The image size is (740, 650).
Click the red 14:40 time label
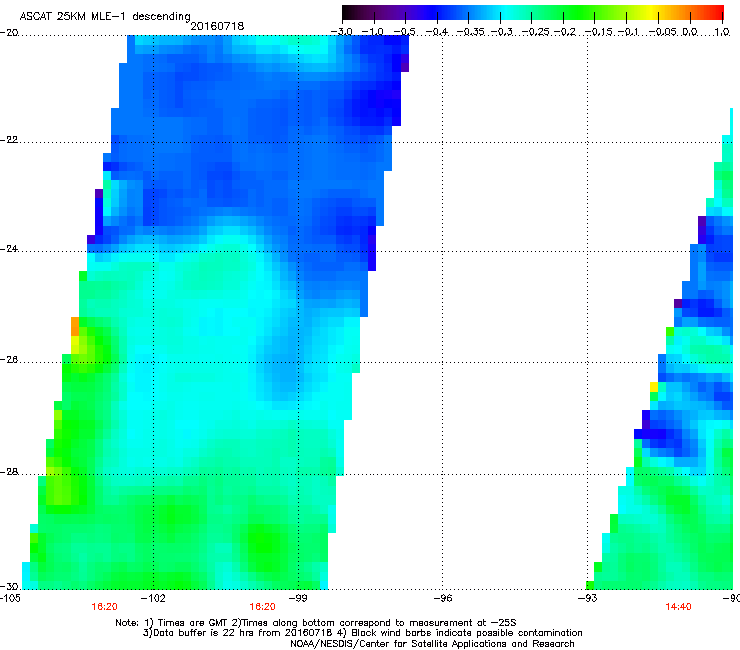point(678,607)
